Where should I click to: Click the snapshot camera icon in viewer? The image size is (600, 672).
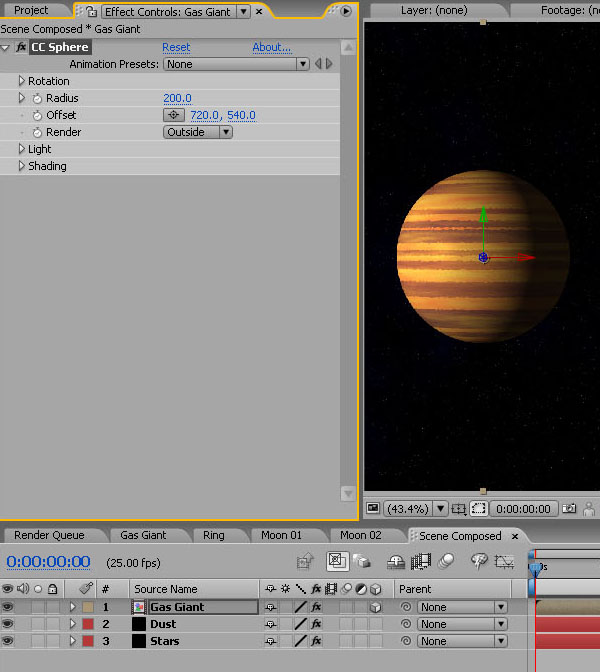[x=569, y=508]
